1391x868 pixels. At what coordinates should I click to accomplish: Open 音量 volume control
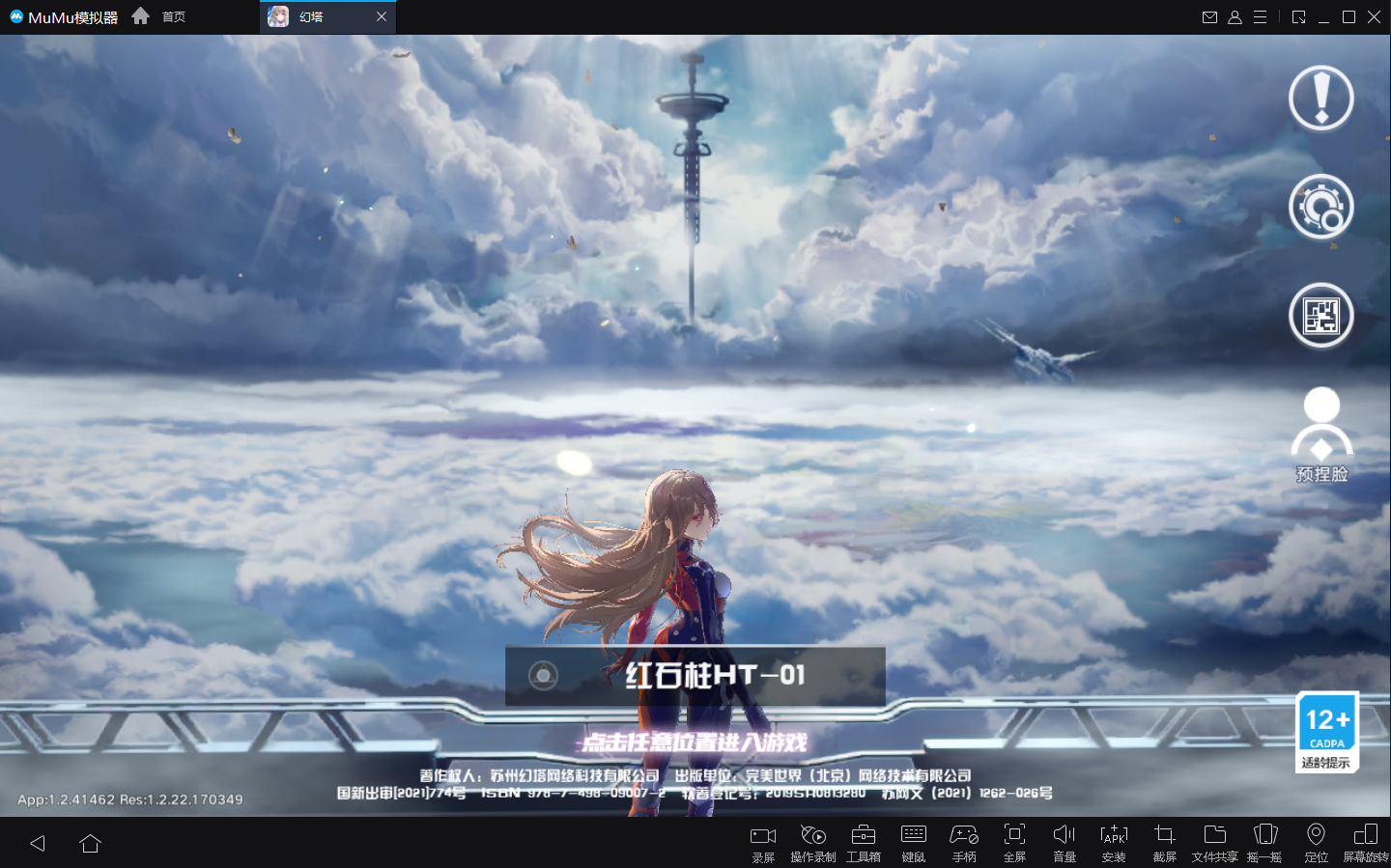[1065, 843]
